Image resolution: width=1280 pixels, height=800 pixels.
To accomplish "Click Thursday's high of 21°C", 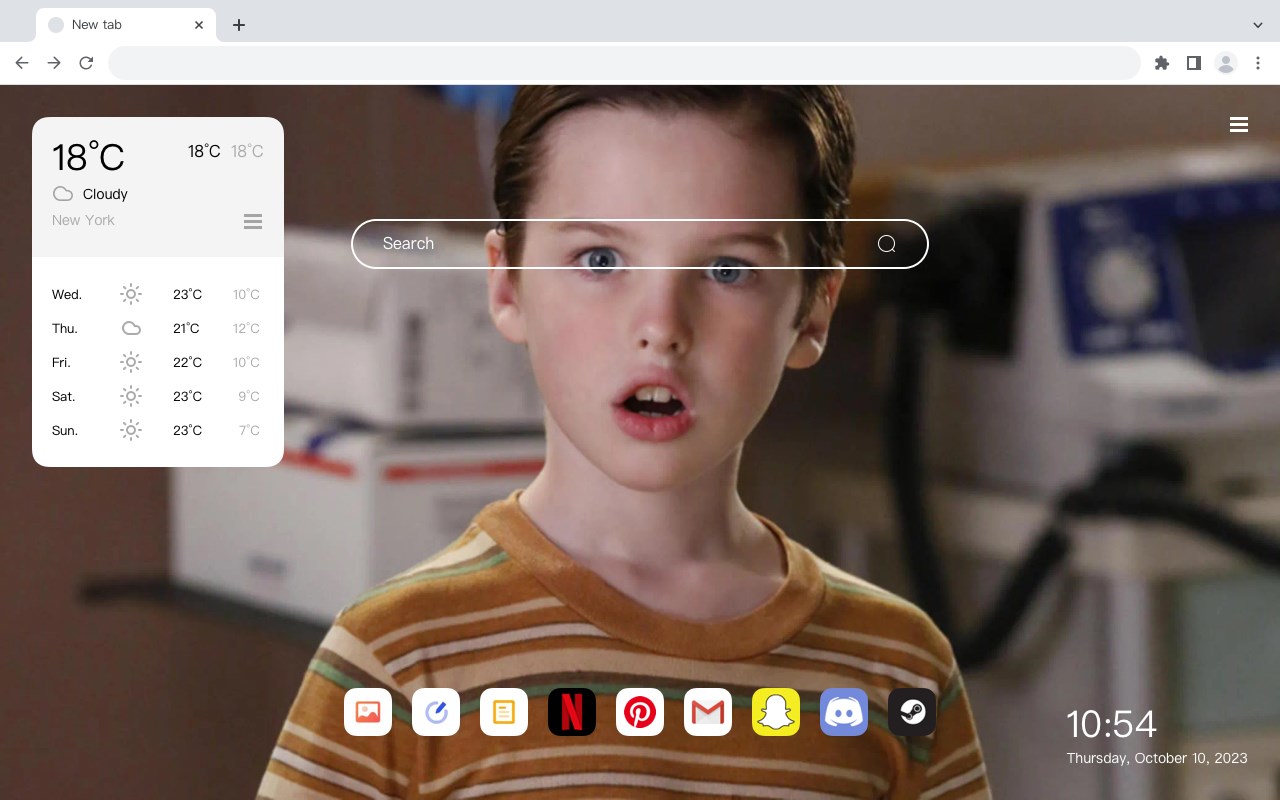I will [186, 328].
